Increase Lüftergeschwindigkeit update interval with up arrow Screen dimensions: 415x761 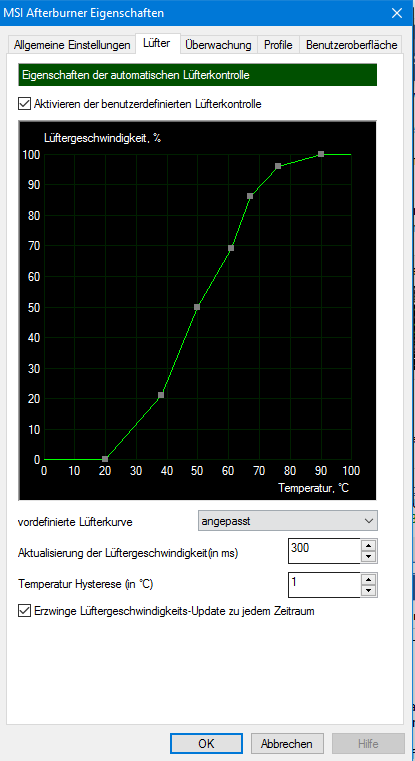[x=369, y=545]
